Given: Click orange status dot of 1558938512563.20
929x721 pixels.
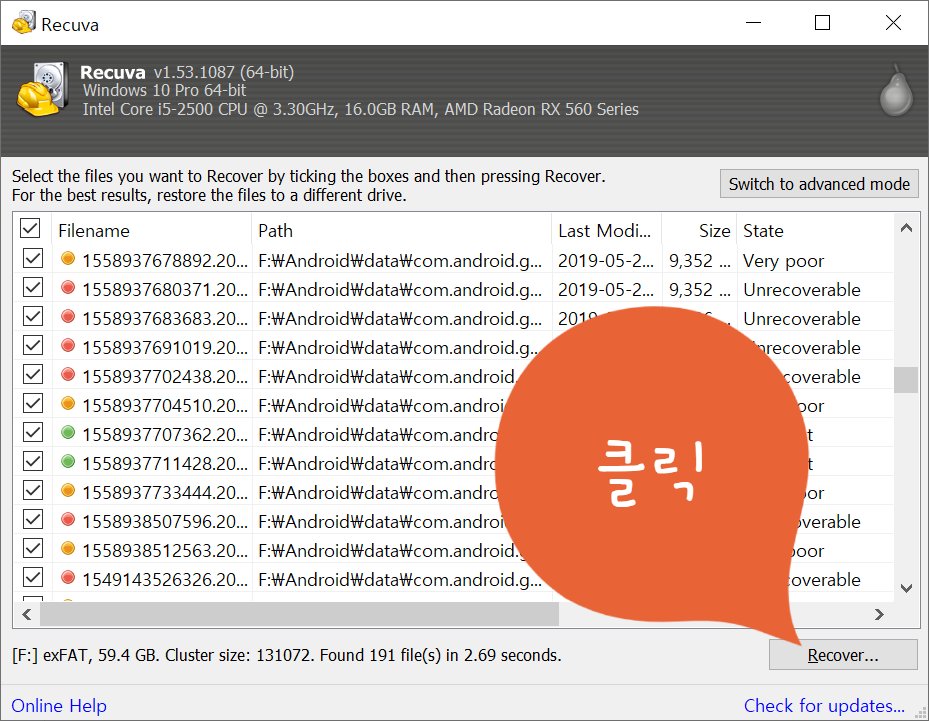Looking at the screenshot, I should [x=68, y=549].
